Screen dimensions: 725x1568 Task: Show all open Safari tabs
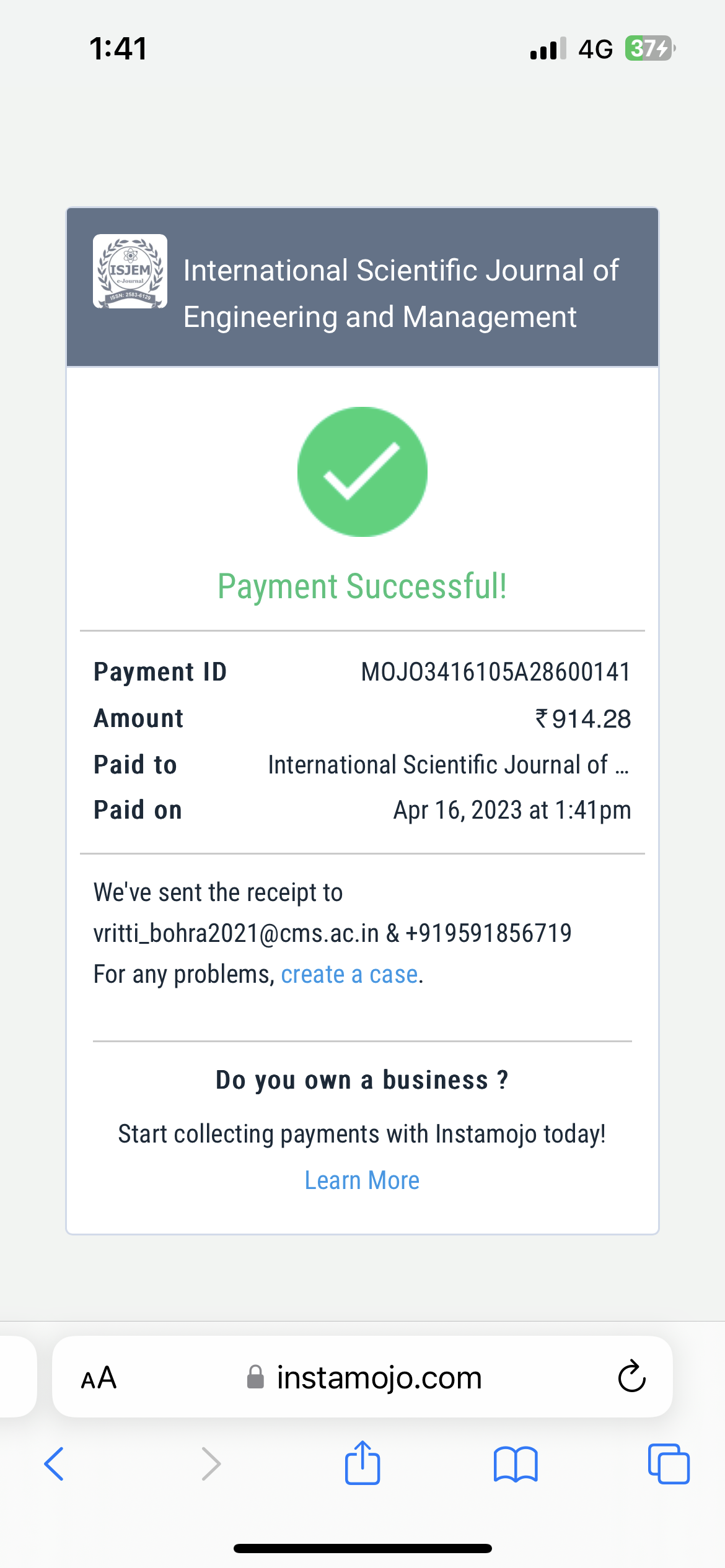(668, 1465)
